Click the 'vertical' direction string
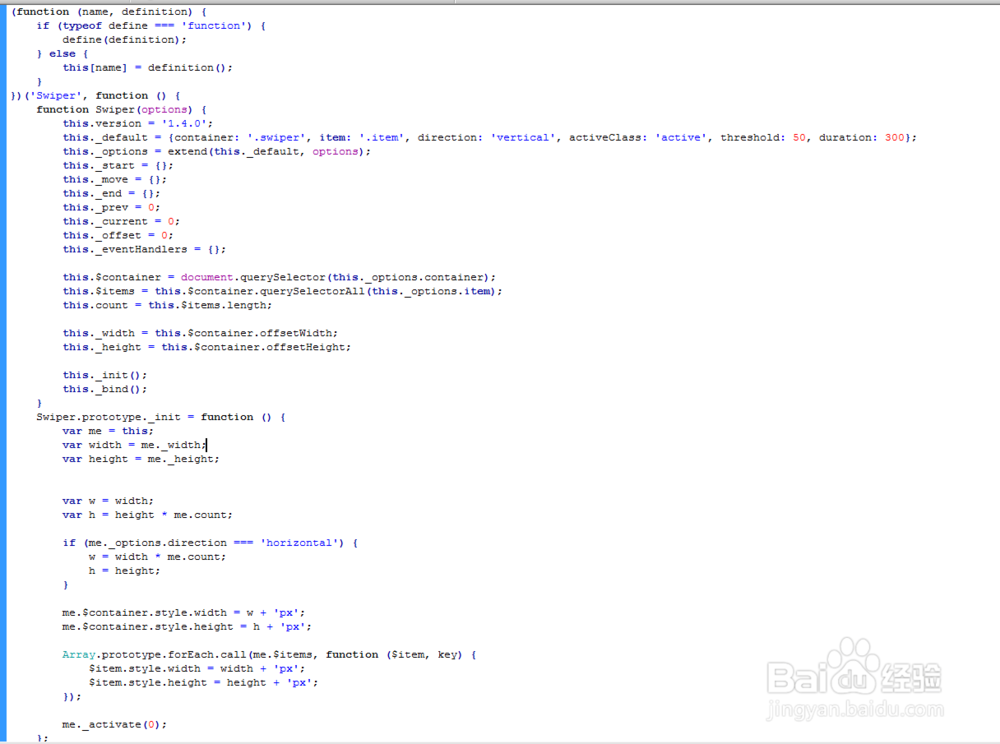Screen dimensions: 1000x744 [522, 138]
